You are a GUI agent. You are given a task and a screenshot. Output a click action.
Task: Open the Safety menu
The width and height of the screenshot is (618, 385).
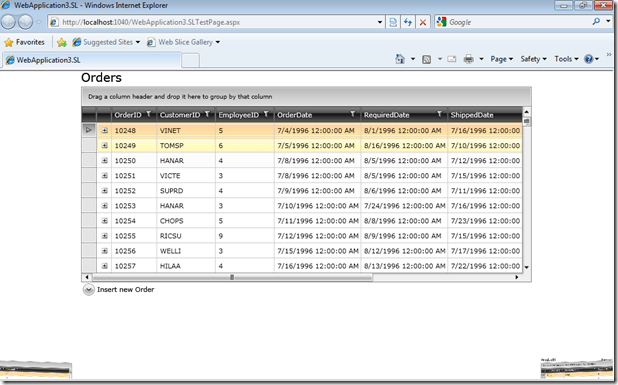(533, 59)
